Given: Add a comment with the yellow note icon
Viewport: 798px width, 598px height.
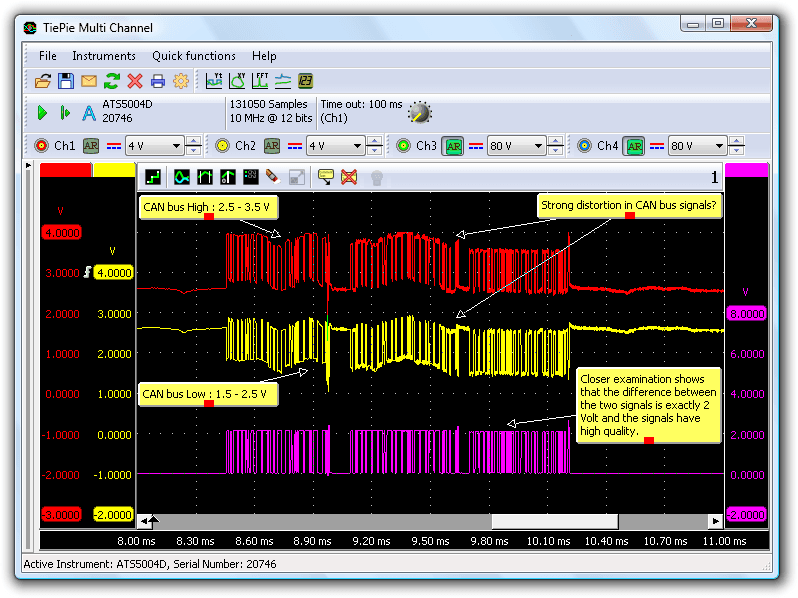Looking at the screenshot, I should 326,177.
